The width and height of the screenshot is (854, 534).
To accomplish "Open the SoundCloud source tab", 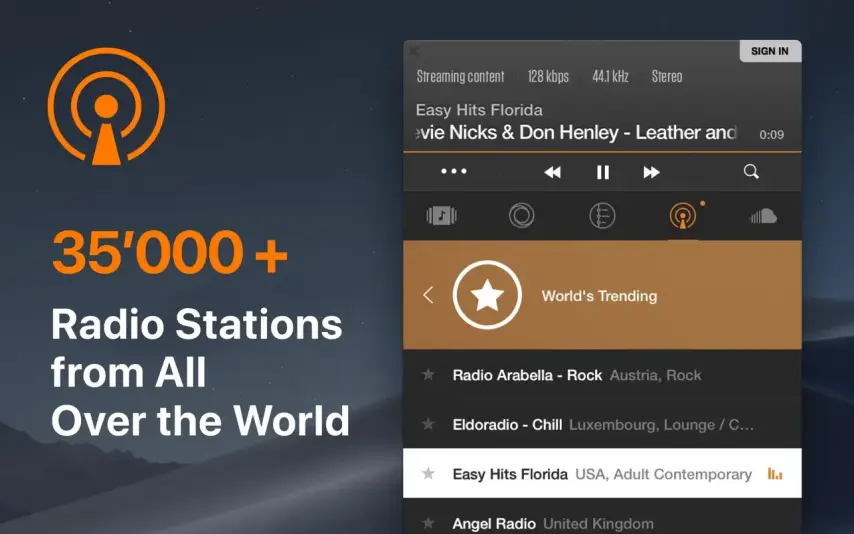I will pos(763,216).
